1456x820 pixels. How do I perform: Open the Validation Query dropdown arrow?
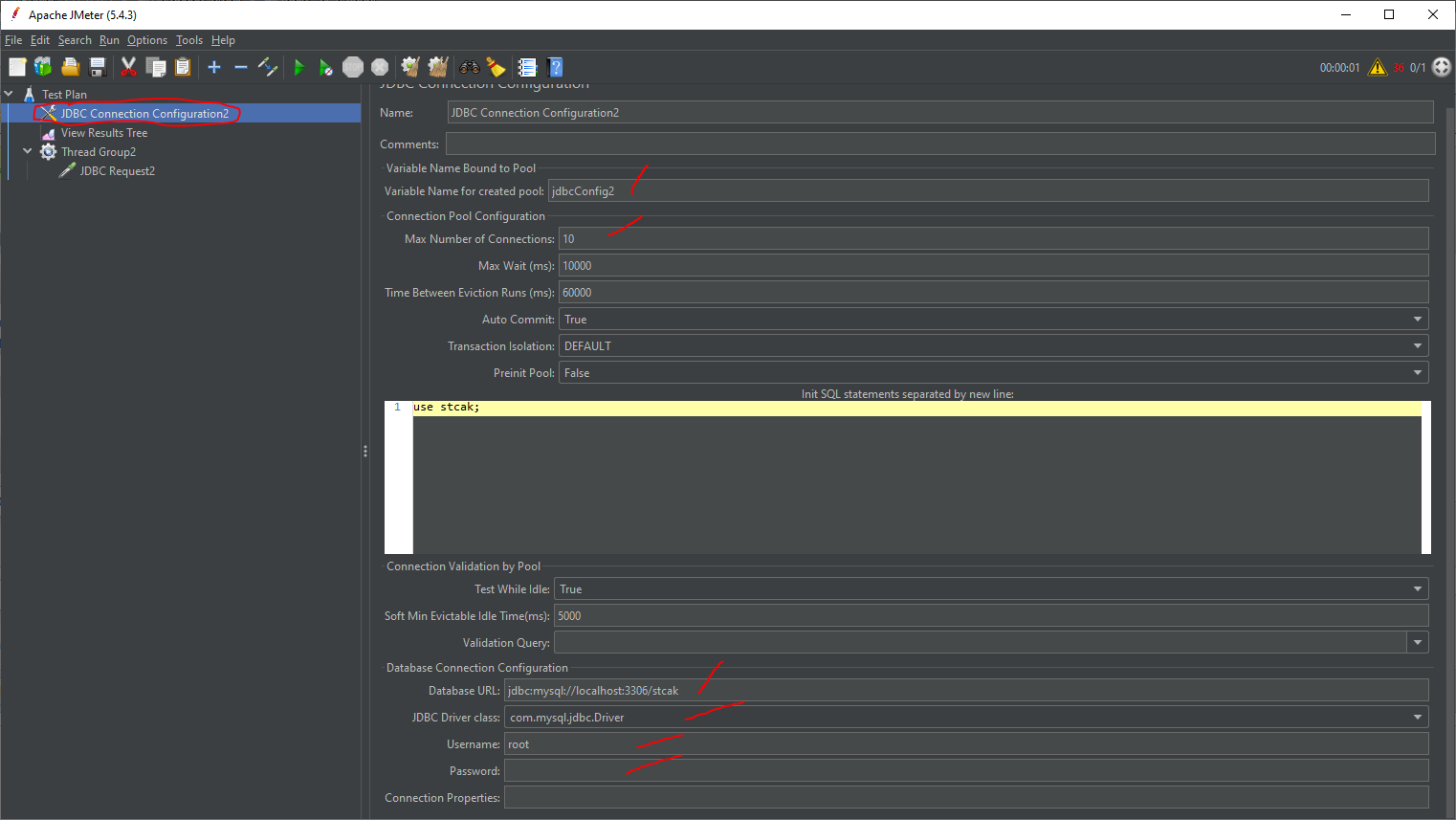point(1418,643)
